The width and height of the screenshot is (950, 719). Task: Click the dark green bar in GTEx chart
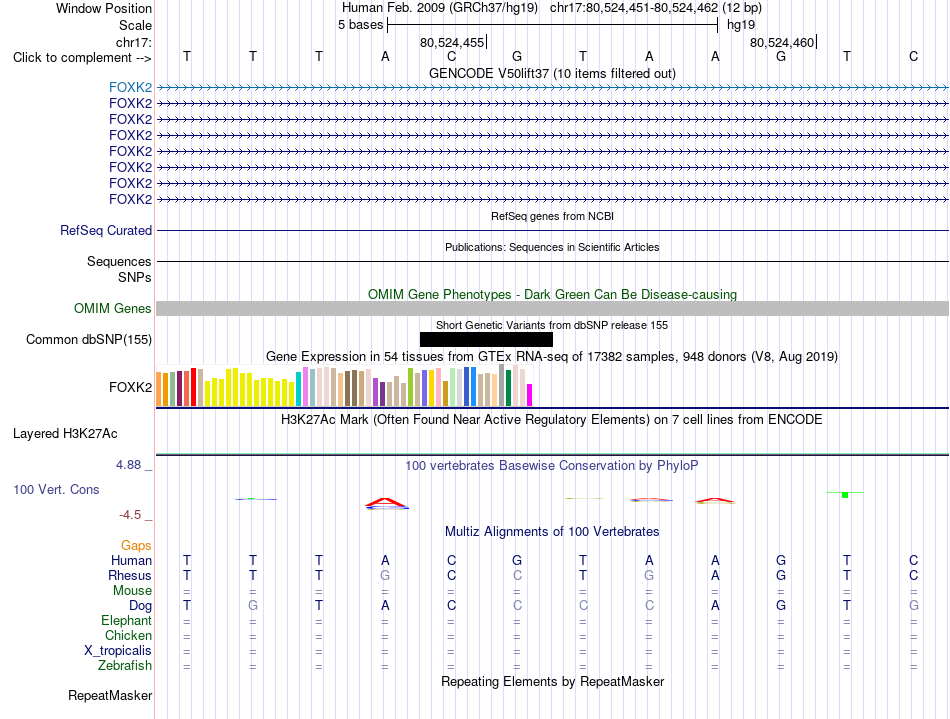click(x=508, y=388)
